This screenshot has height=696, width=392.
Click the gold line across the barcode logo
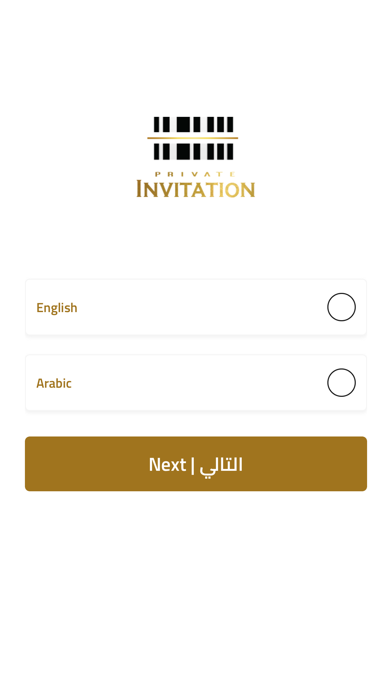(x=193, y=138)
